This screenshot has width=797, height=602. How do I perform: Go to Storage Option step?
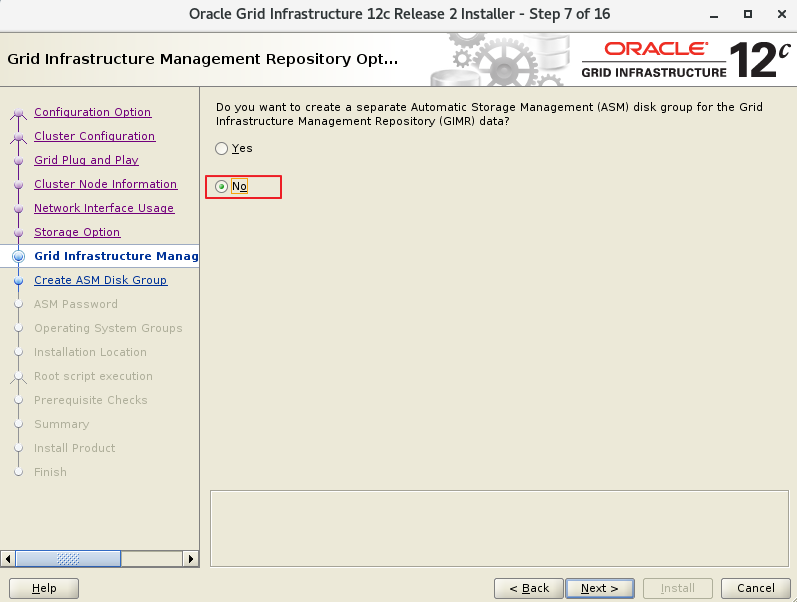[x=77, y=232]
